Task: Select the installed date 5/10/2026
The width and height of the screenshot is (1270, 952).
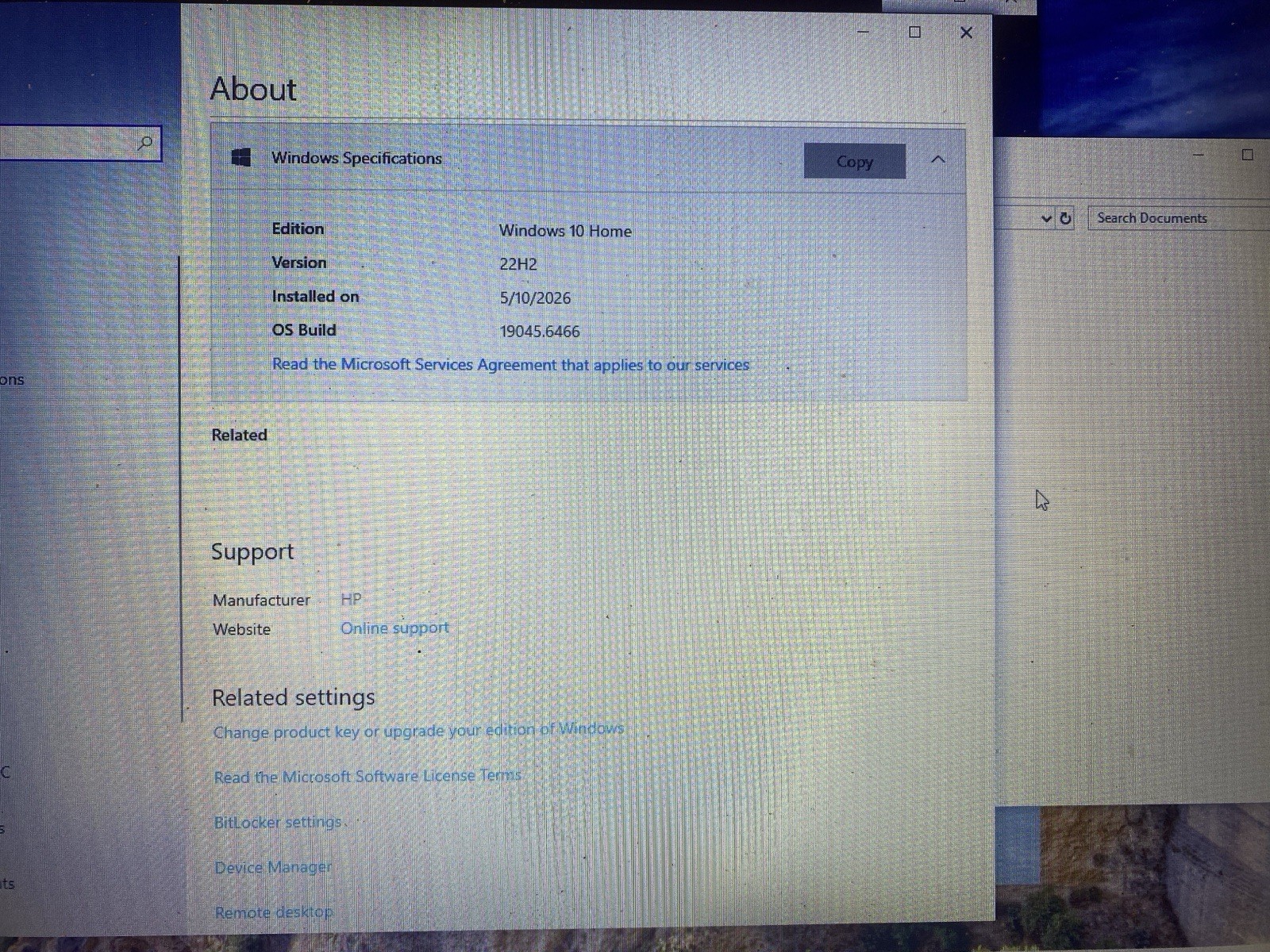Action: point(535,298)
